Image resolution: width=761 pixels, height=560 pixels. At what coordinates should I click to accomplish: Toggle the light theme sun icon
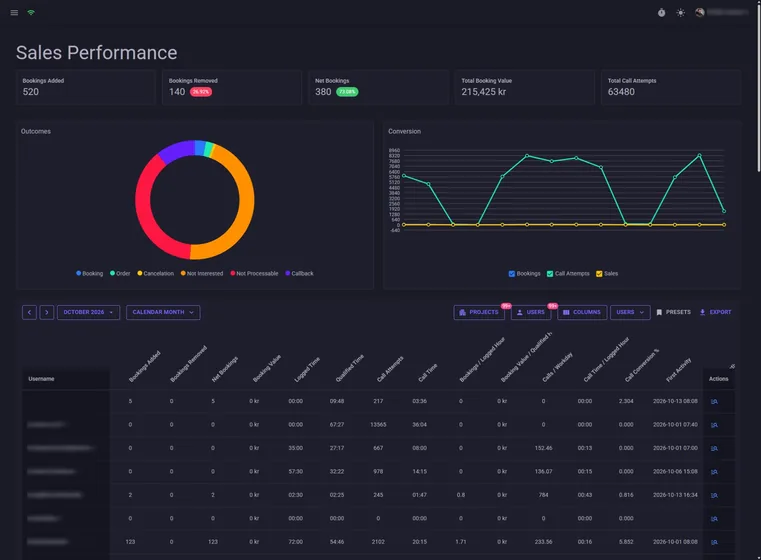(680, 13)
